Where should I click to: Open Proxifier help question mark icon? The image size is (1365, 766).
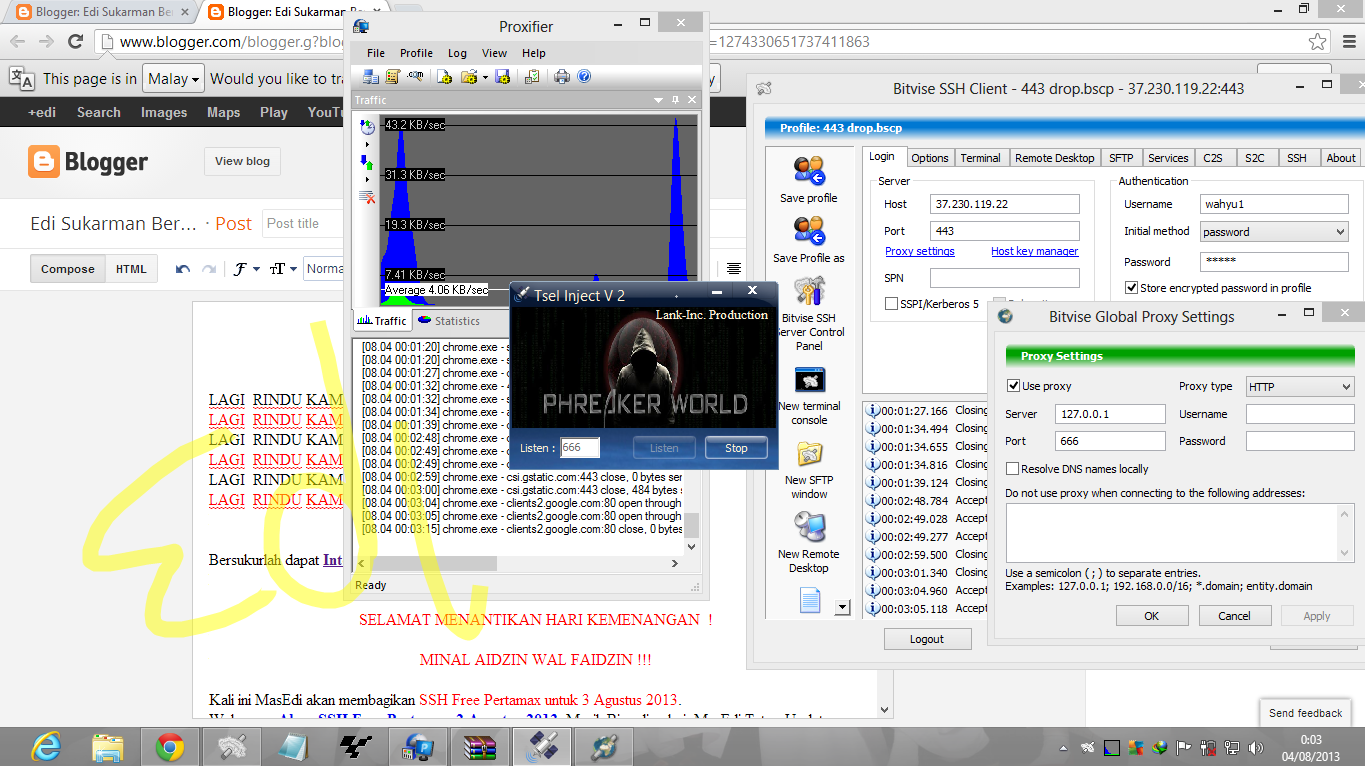click(584, 77)
